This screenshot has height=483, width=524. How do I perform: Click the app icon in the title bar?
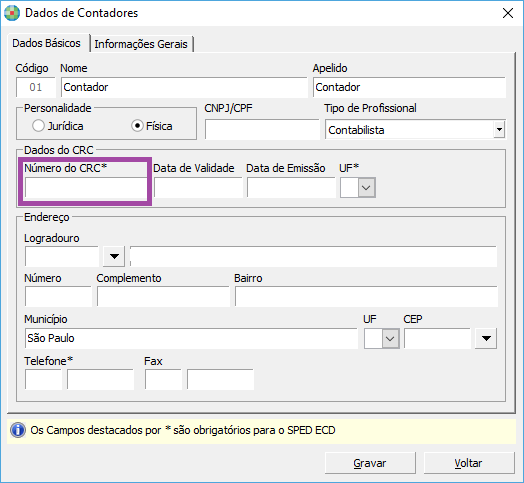click(12, 13)
